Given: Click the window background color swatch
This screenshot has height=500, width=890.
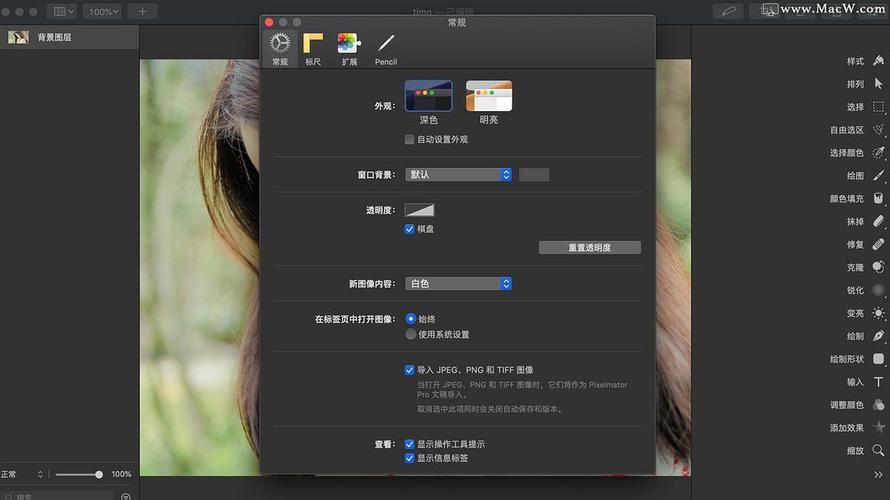Looking at the screenshot, I should click(534, 175).
